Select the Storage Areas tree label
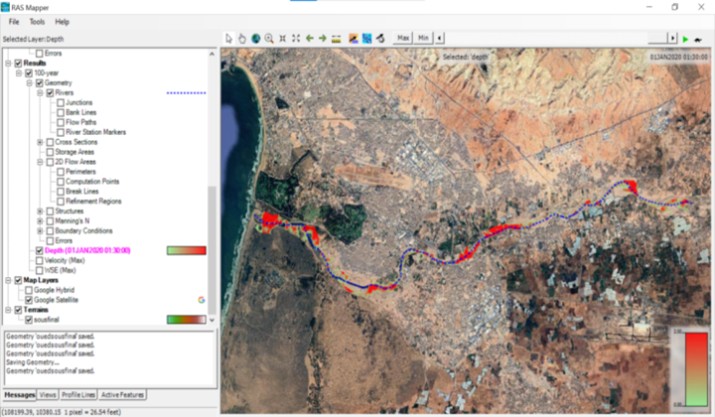 (74, 152)
